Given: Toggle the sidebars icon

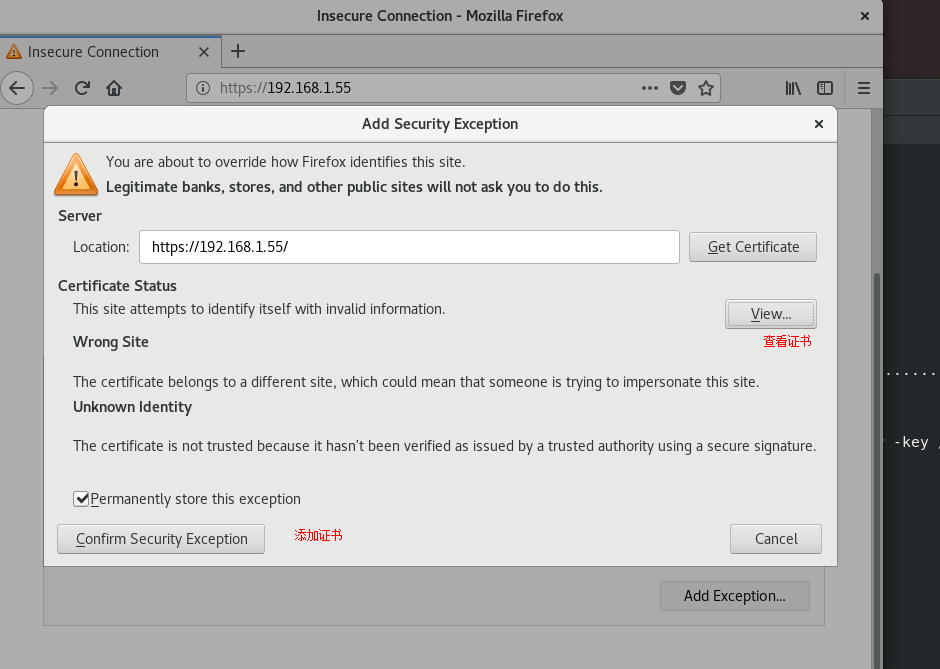Looking at the screenshot, I should pos(825,88).
